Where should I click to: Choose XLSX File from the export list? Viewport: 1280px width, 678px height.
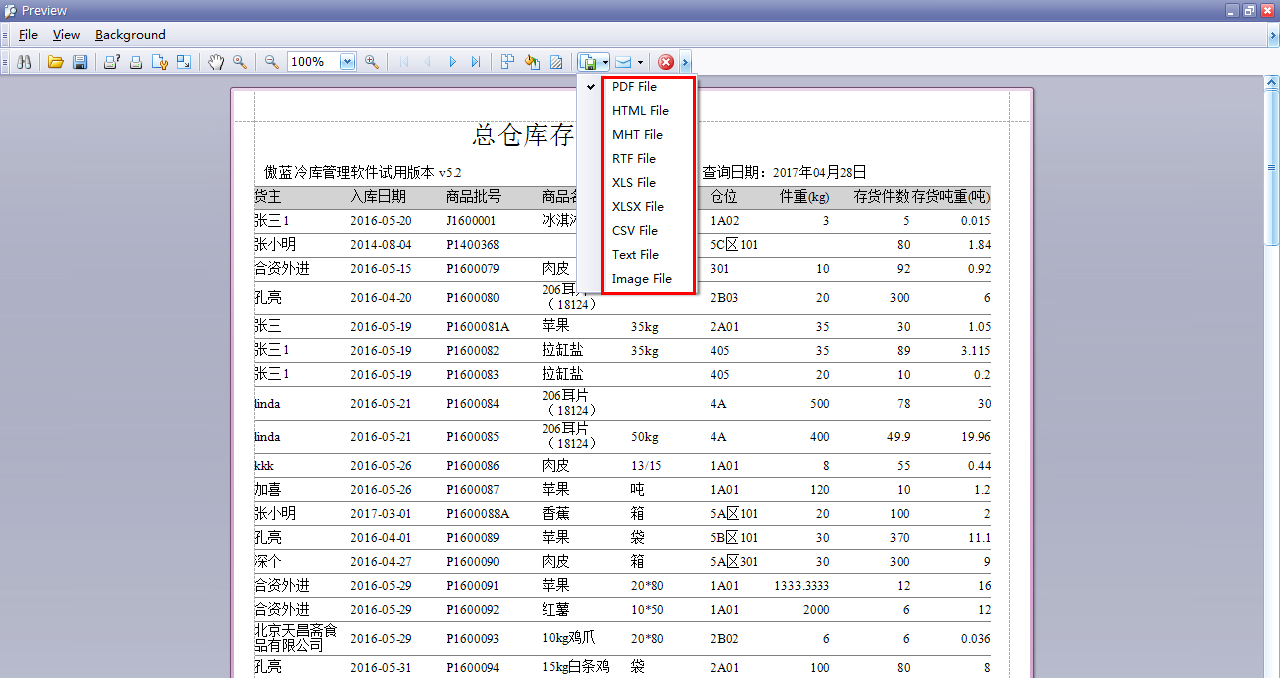click(x=636, y=206)
